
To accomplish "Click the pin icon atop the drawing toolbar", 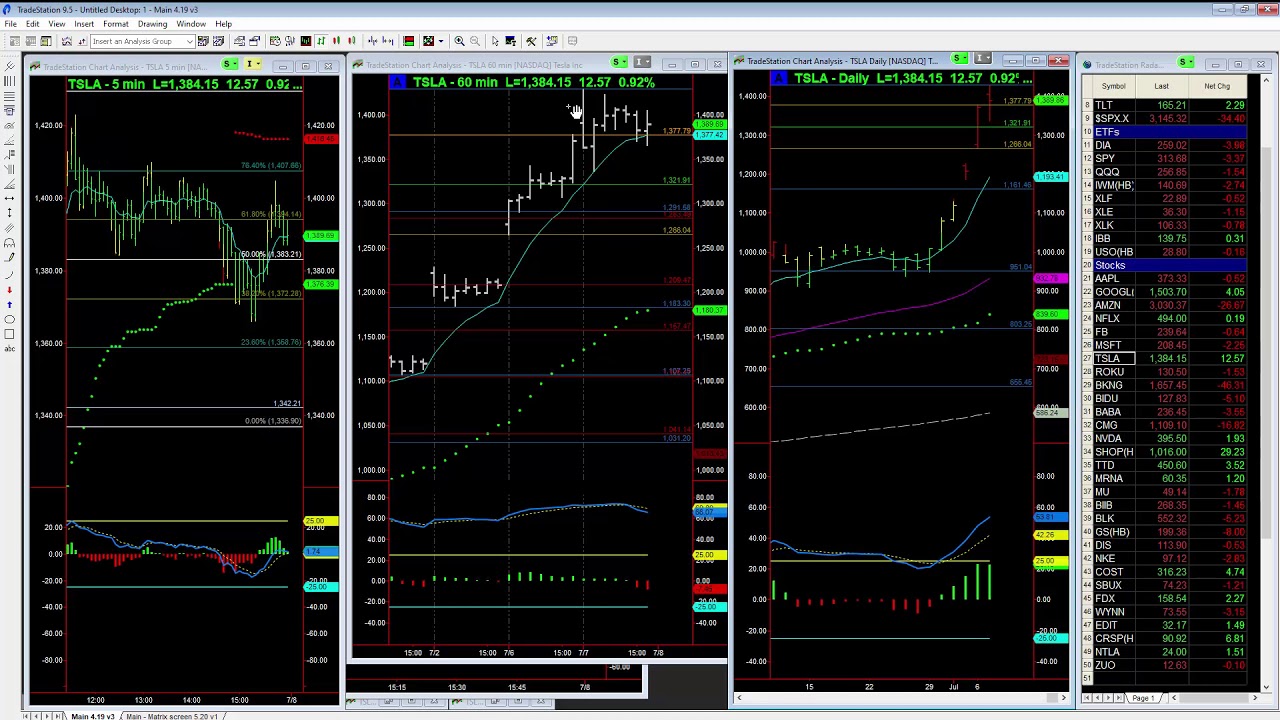I will pyautogui.click(x=9, y=65).
